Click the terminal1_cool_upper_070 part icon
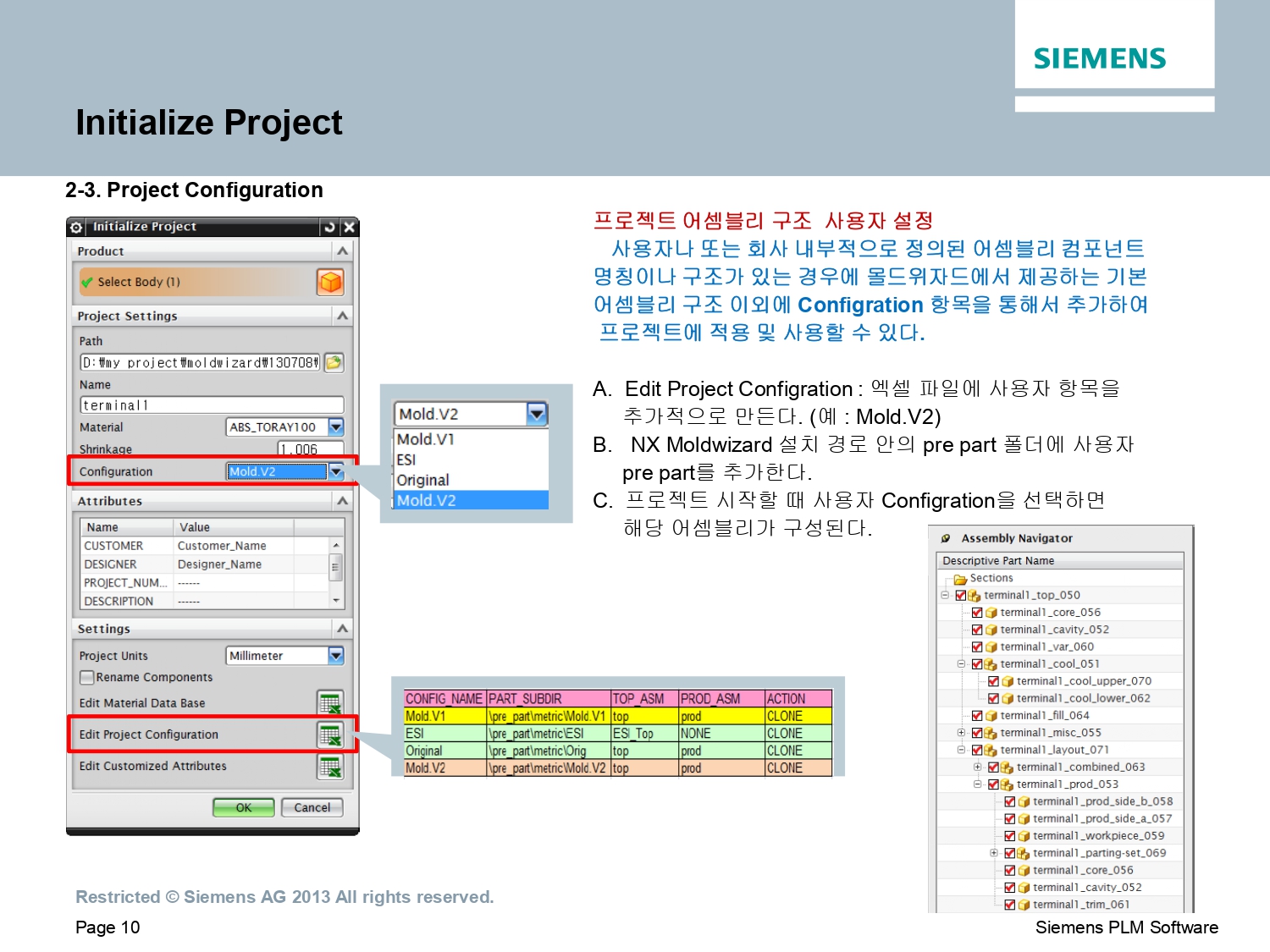 (1008, 681)
